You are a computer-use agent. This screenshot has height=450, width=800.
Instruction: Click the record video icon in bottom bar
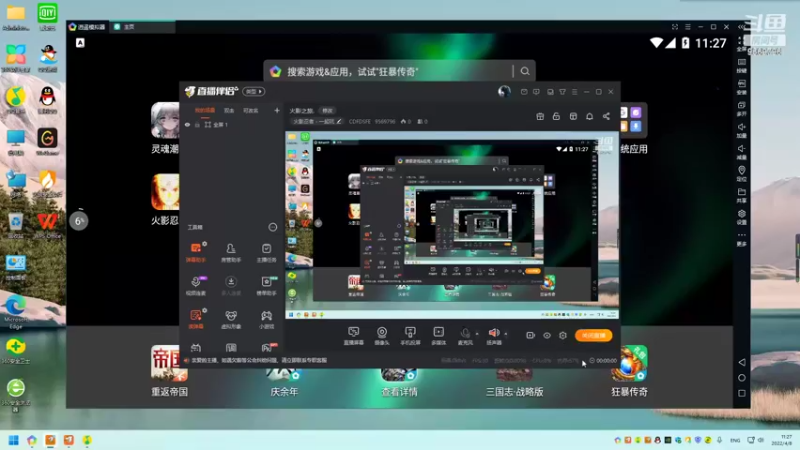tap(530, 335)
